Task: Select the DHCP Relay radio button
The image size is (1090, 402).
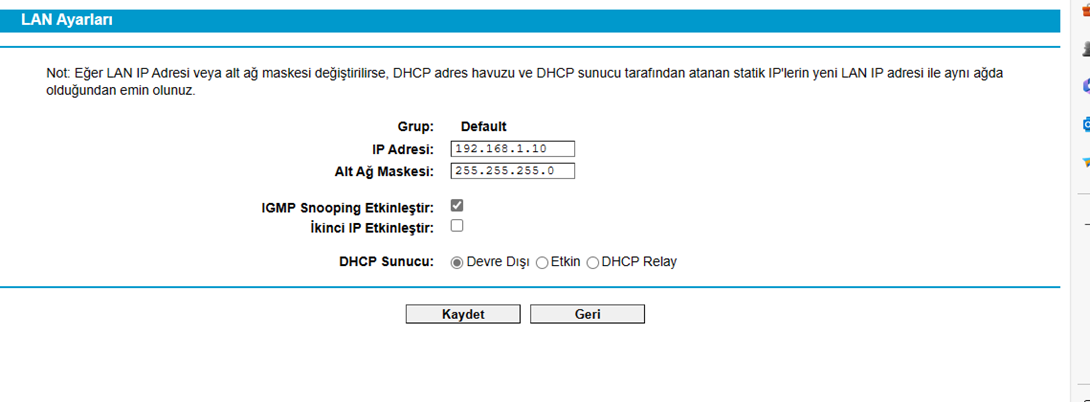Action: click(x=593, y=263)
